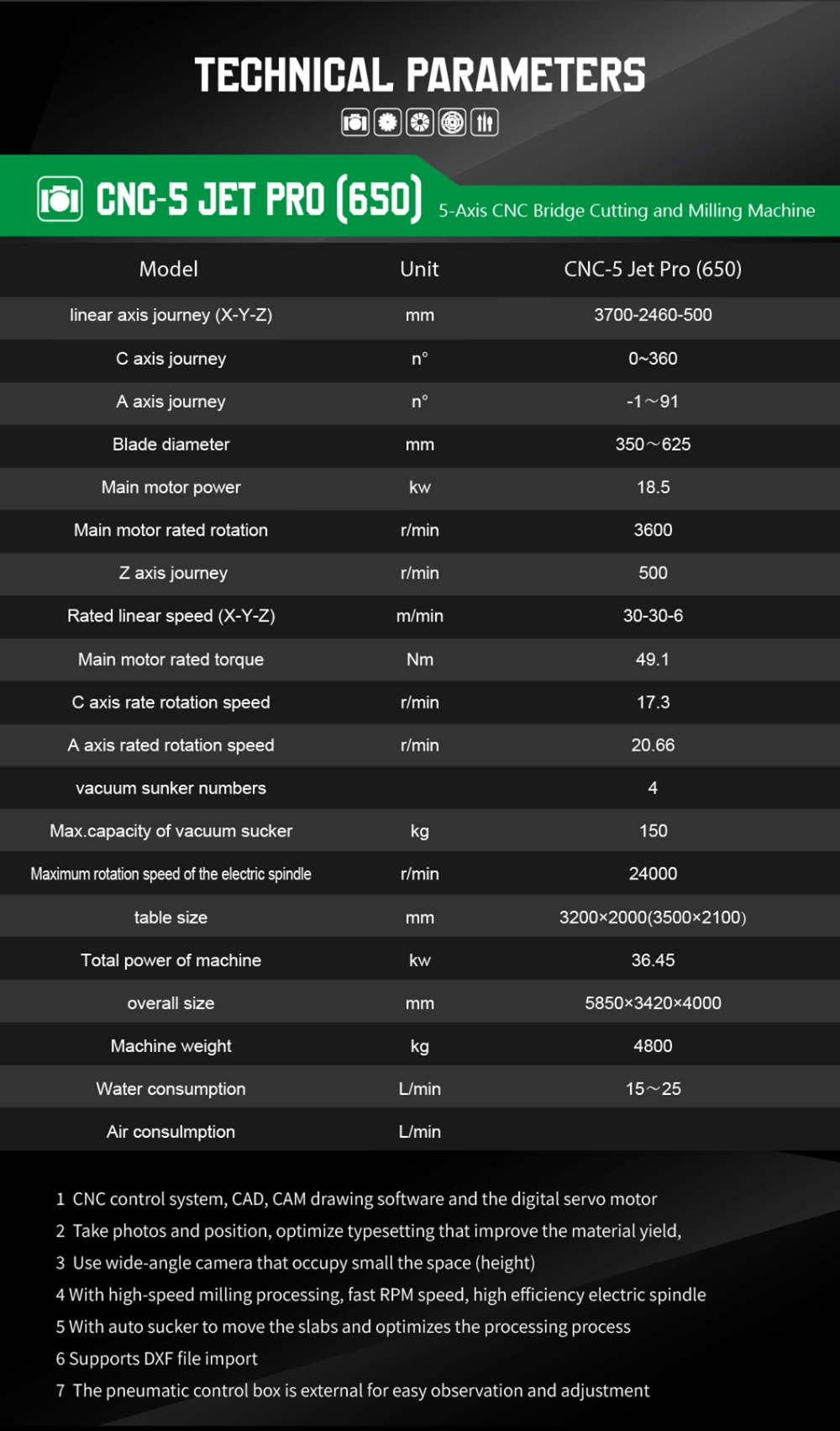The height and width of the screenshot is (1431, 840).
Task: Select the CNC-5 Jet Pro (650) column header
Action: (653, 269)
